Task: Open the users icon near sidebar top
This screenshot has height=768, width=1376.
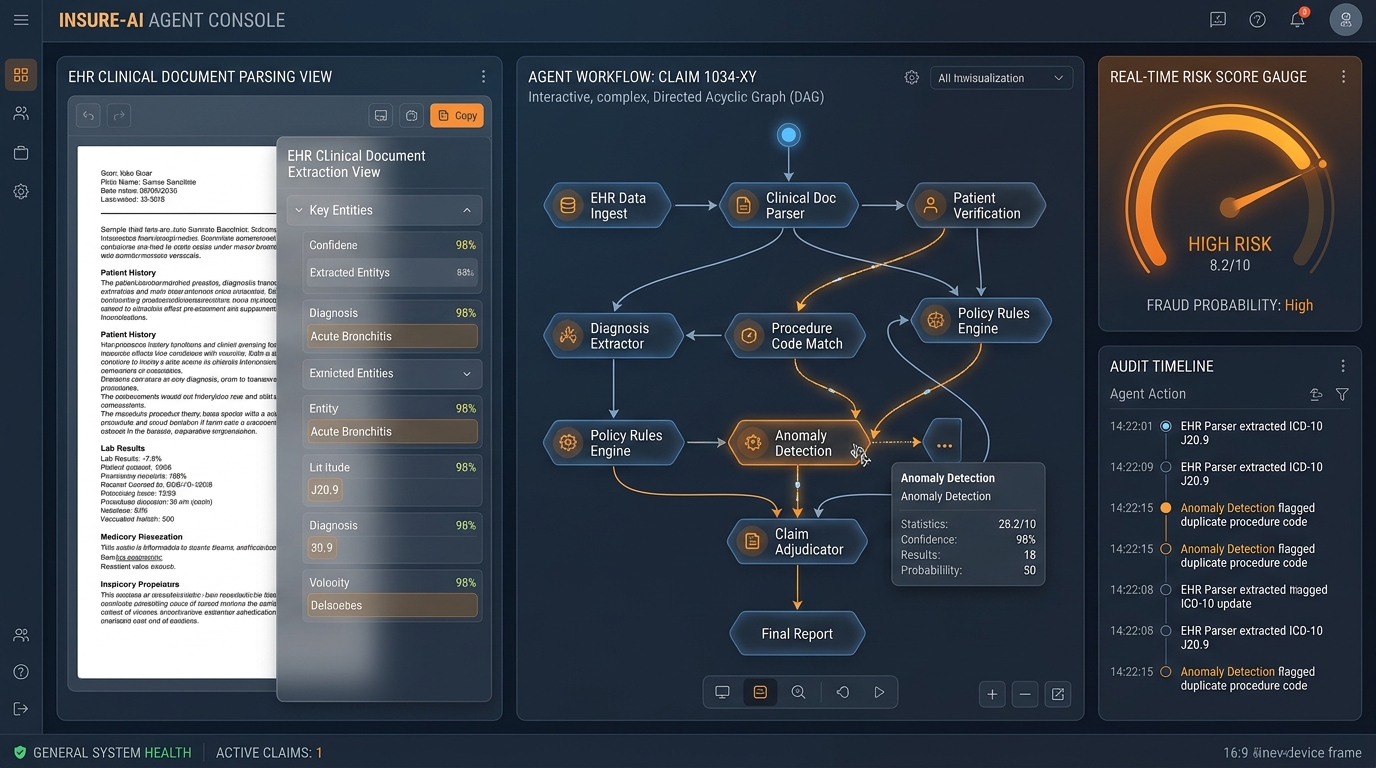Action: point(21,114)
